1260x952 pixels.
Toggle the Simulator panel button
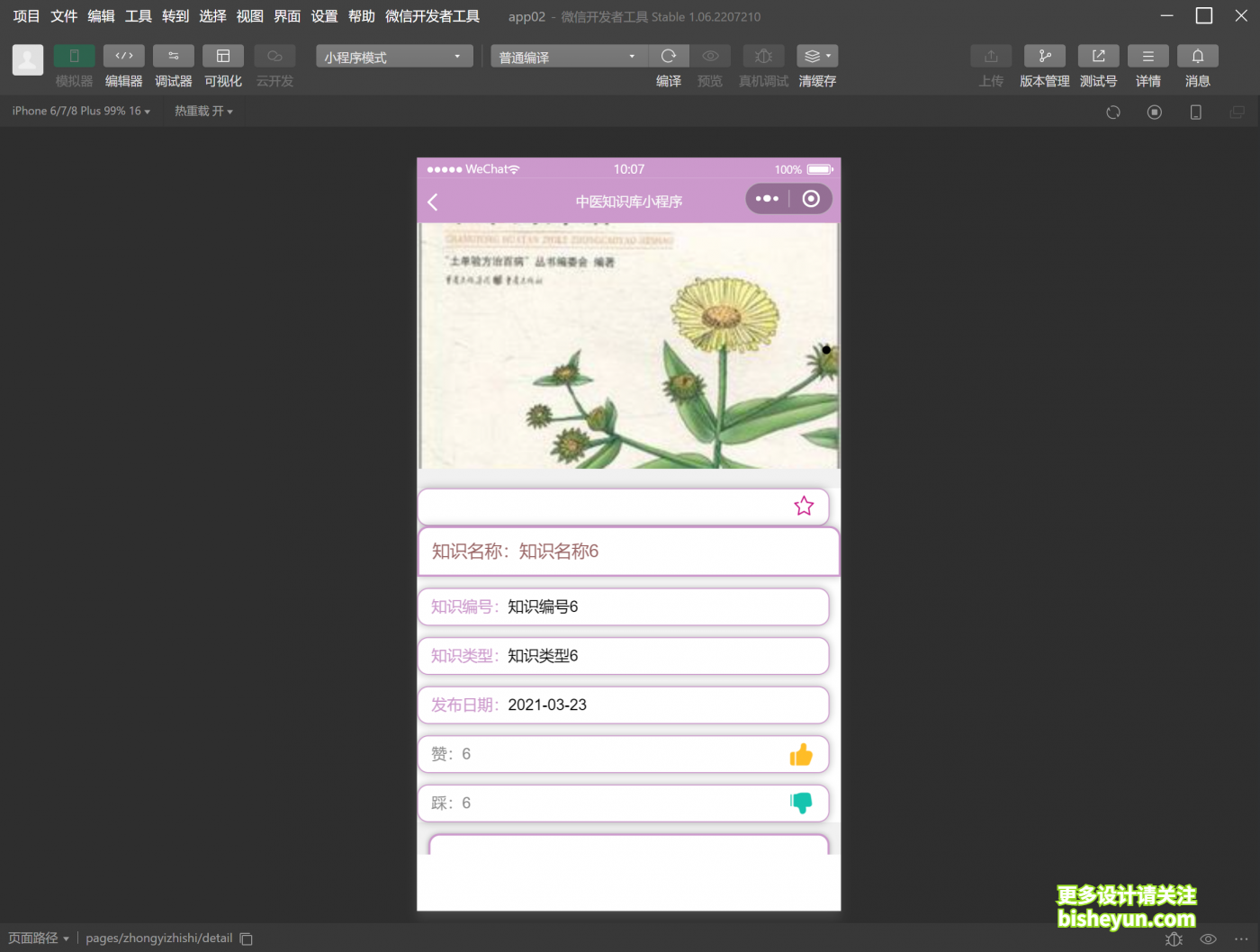click(74, 56)
